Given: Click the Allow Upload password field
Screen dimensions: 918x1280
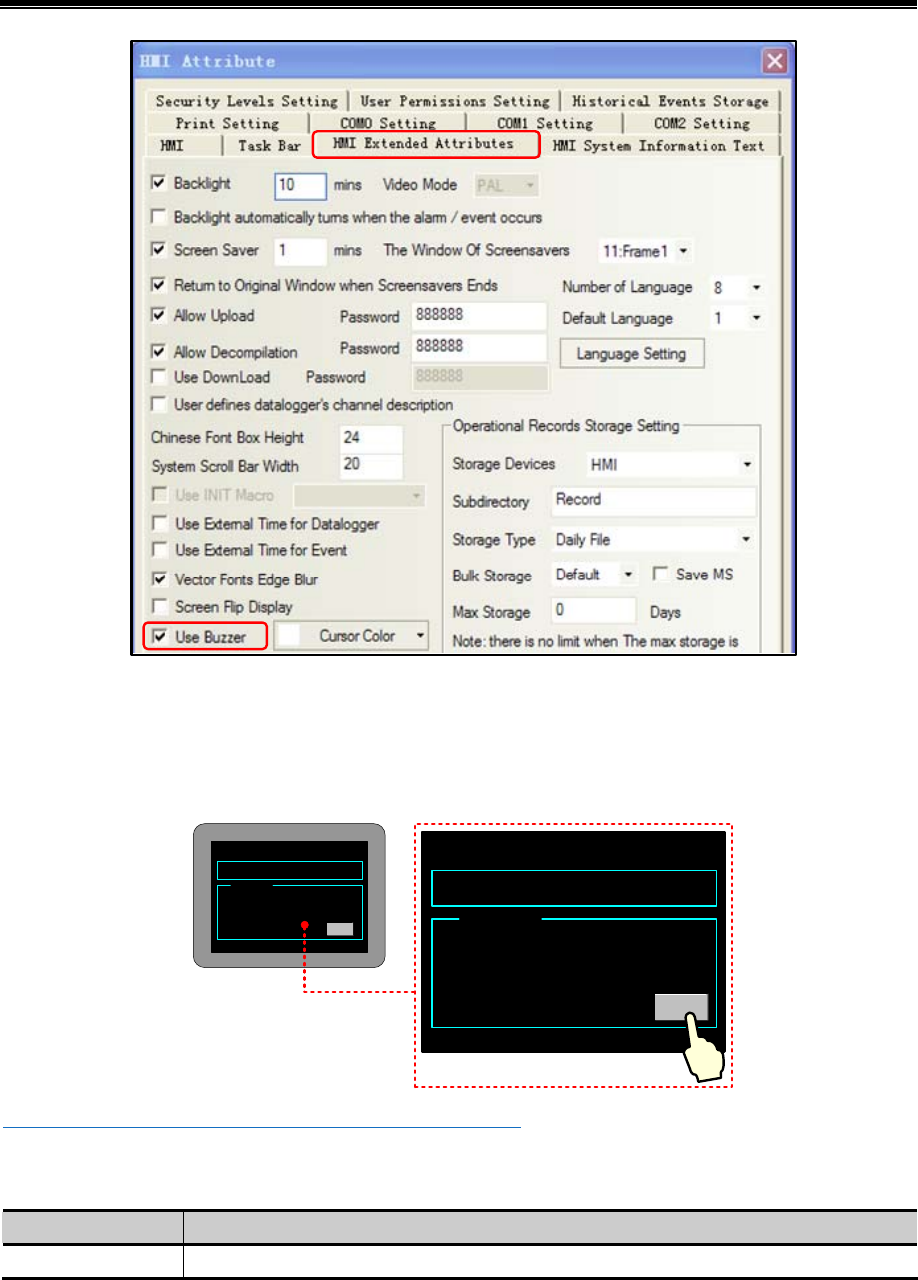Looking at the screenshot, I should 479,316.
